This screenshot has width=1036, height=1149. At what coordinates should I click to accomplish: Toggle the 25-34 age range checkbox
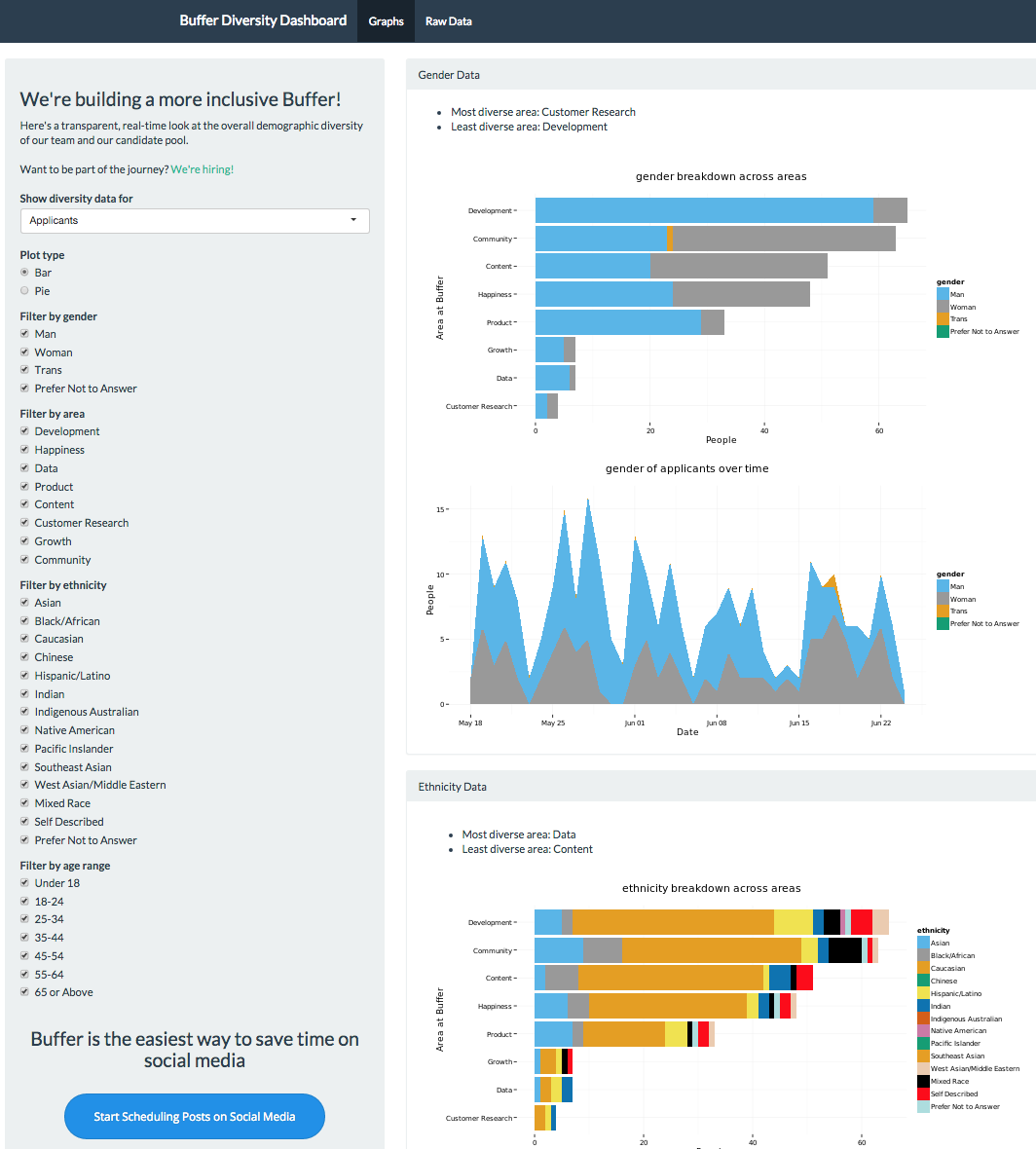(x=25, y=919)
